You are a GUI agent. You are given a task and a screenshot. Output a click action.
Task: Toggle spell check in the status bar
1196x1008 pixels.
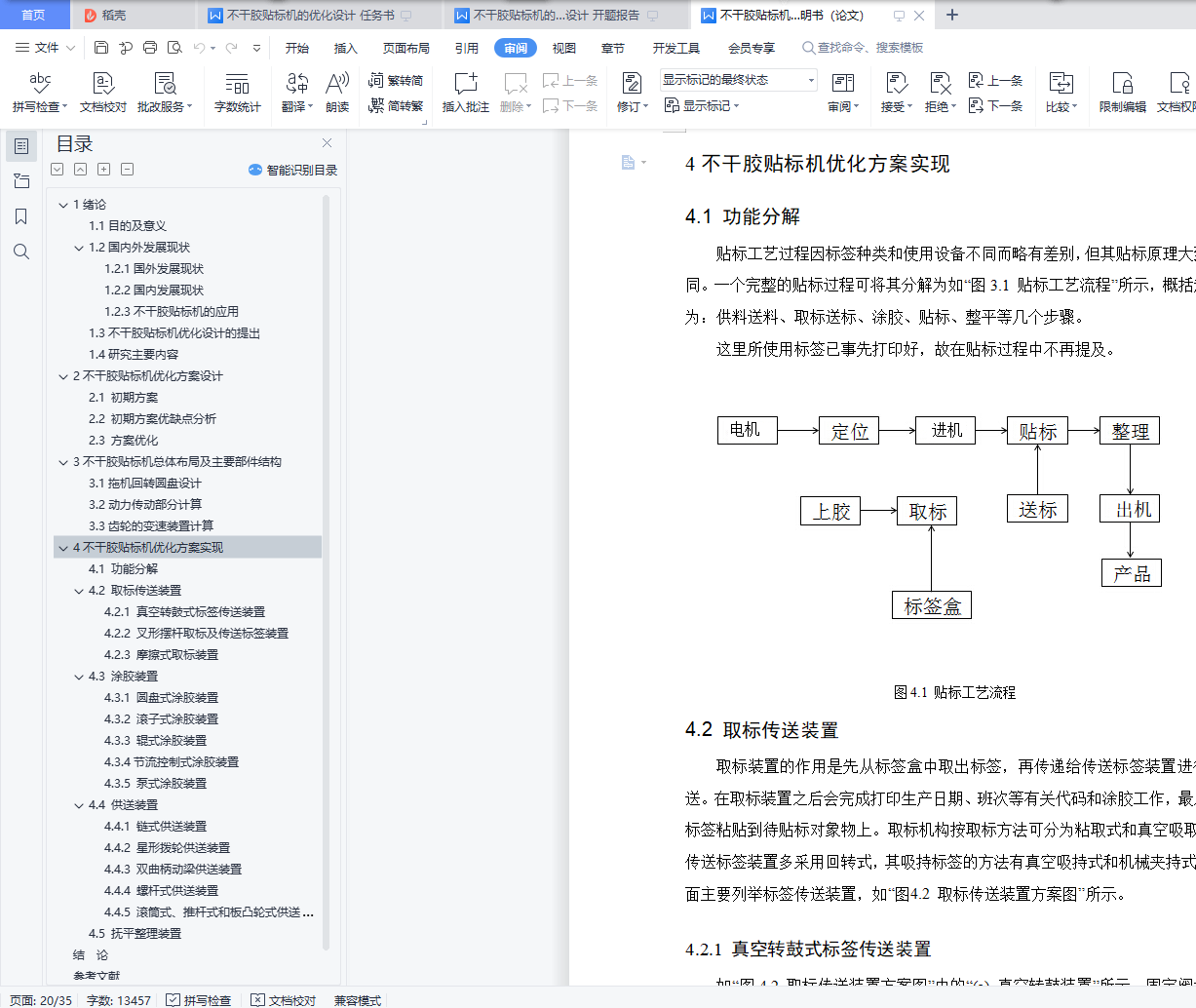(199, 1000)
